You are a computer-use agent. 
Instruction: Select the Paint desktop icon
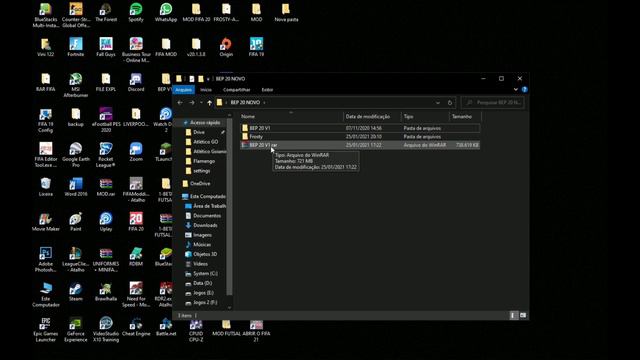(x=76, y=222)
